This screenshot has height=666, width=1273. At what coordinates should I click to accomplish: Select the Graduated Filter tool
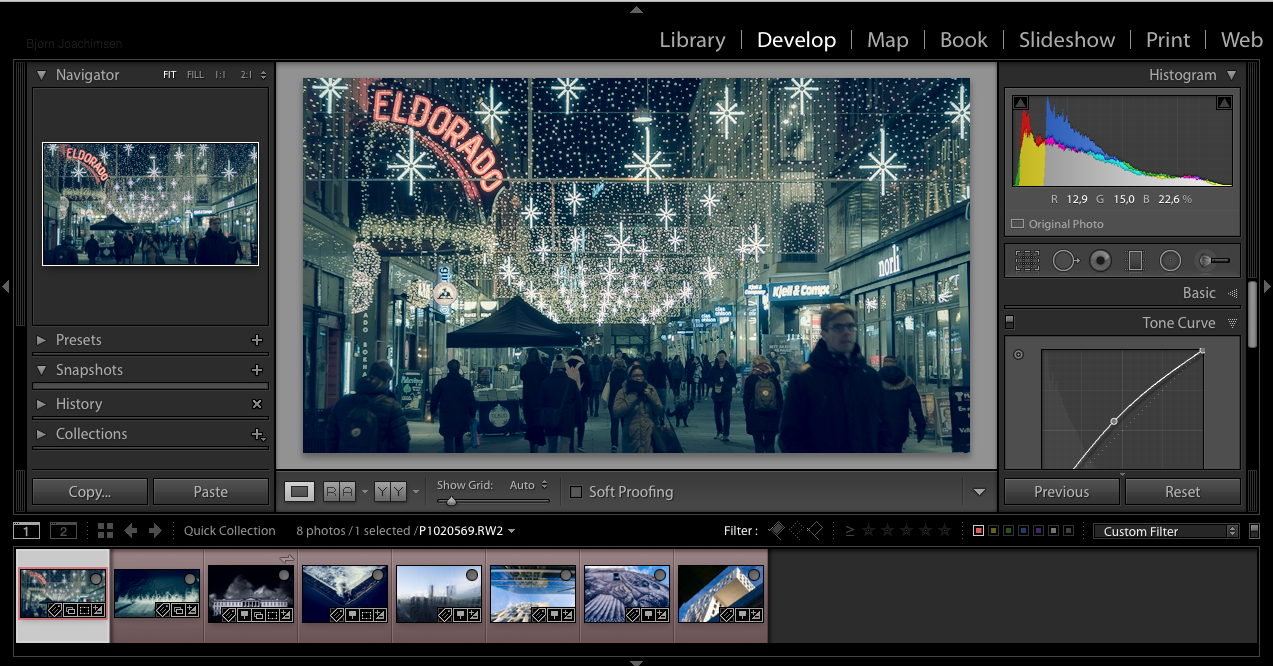1137,260
